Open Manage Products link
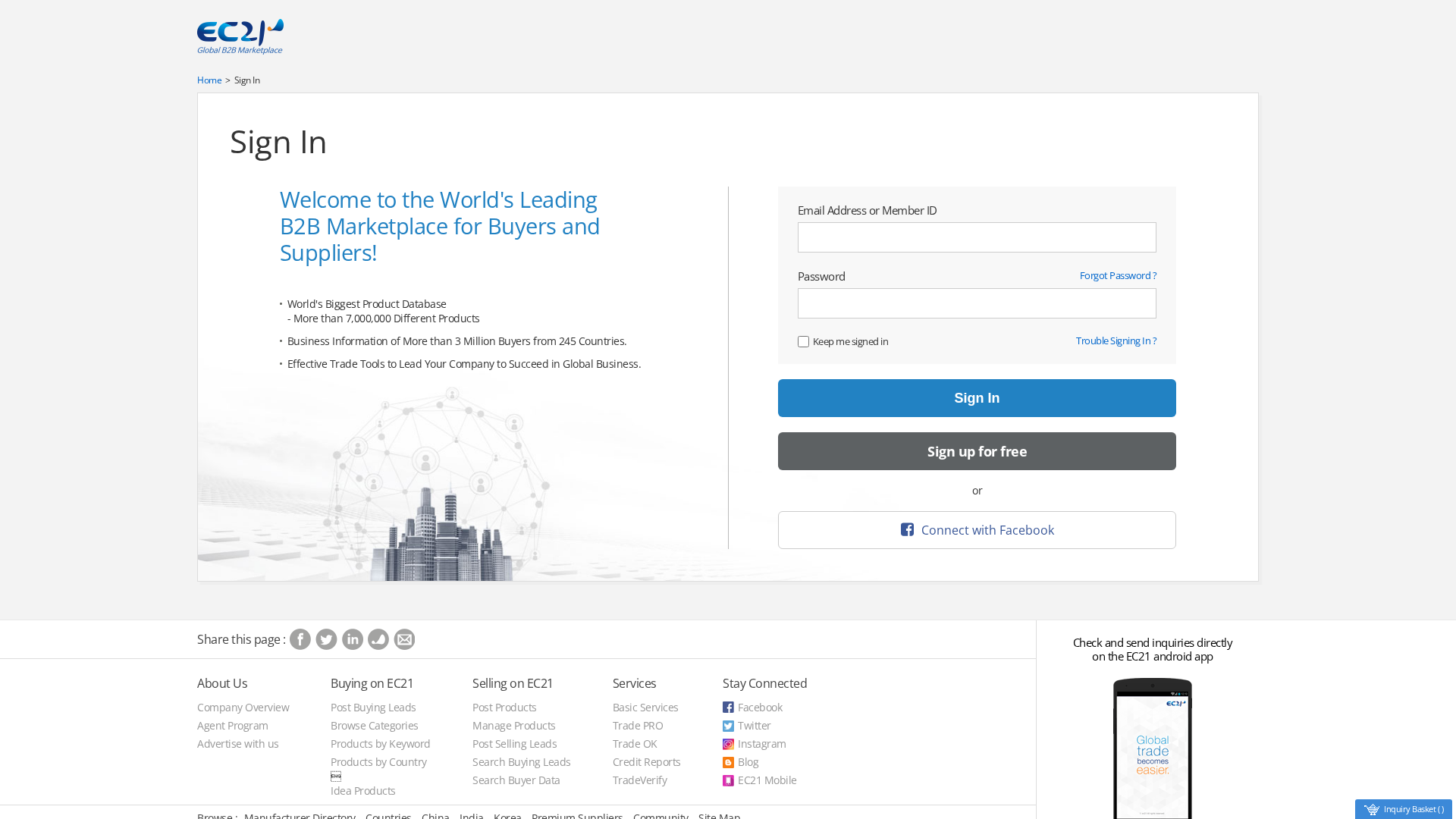Screen dimensions: 1456x819 coord(513,726)
